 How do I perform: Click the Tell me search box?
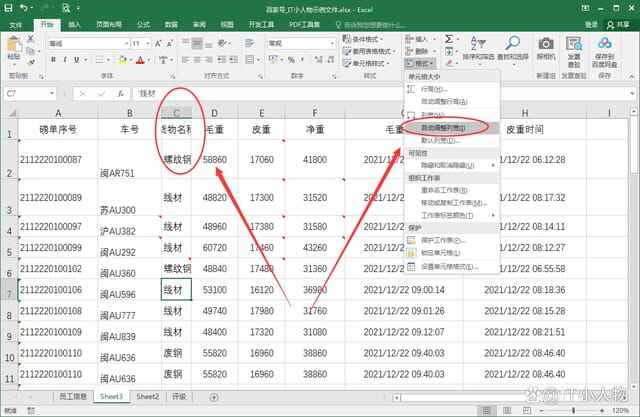coord(371,25)
